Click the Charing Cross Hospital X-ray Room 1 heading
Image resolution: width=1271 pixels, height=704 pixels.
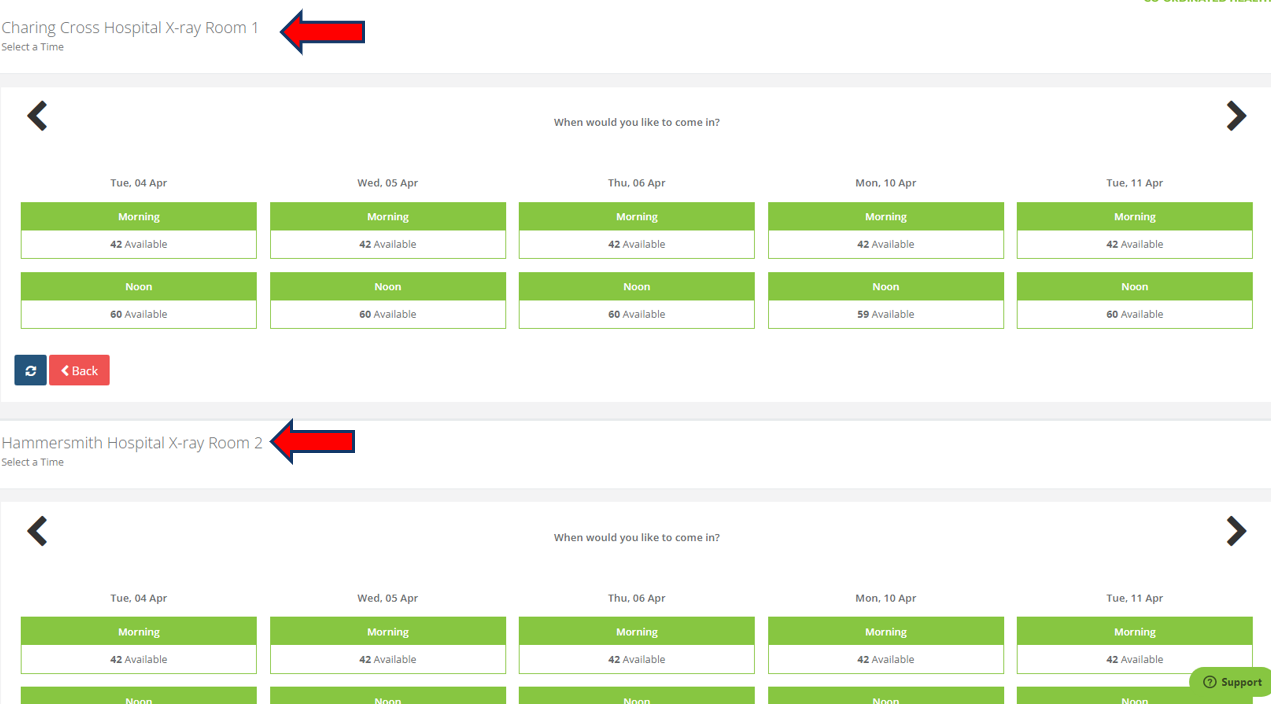(130, 28)
